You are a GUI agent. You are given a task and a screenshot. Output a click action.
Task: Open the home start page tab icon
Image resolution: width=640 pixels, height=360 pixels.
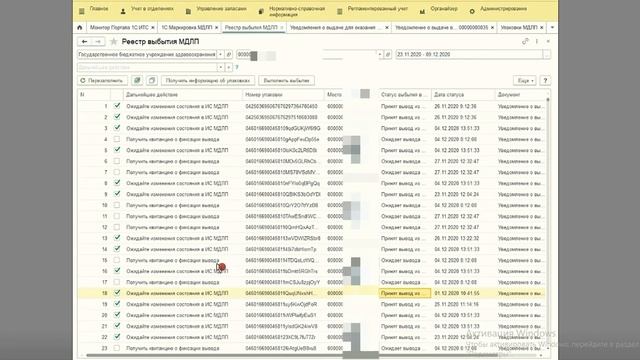[x=80, y=27]
